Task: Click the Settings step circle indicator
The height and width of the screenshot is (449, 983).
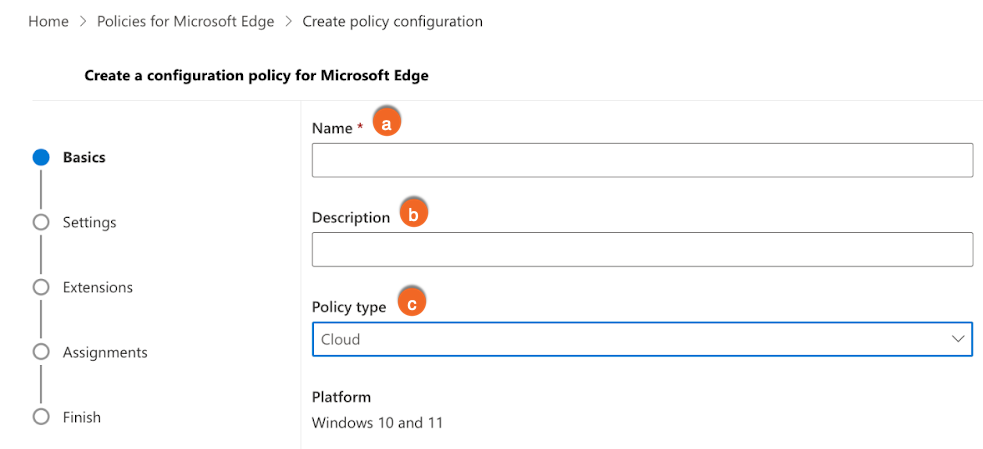Action: tap(41, 222)
